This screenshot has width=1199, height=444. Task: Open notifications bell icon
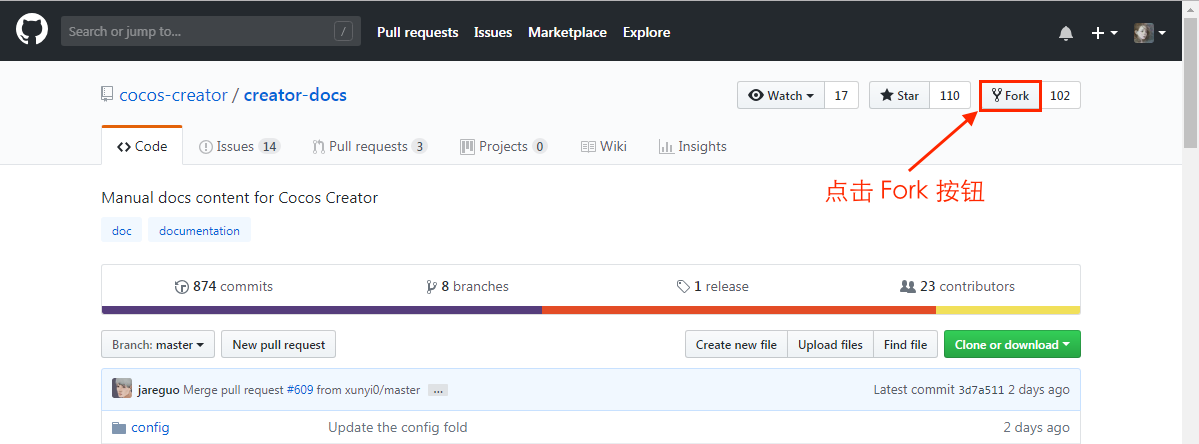pyautogui.click(x=1065, y=33)
